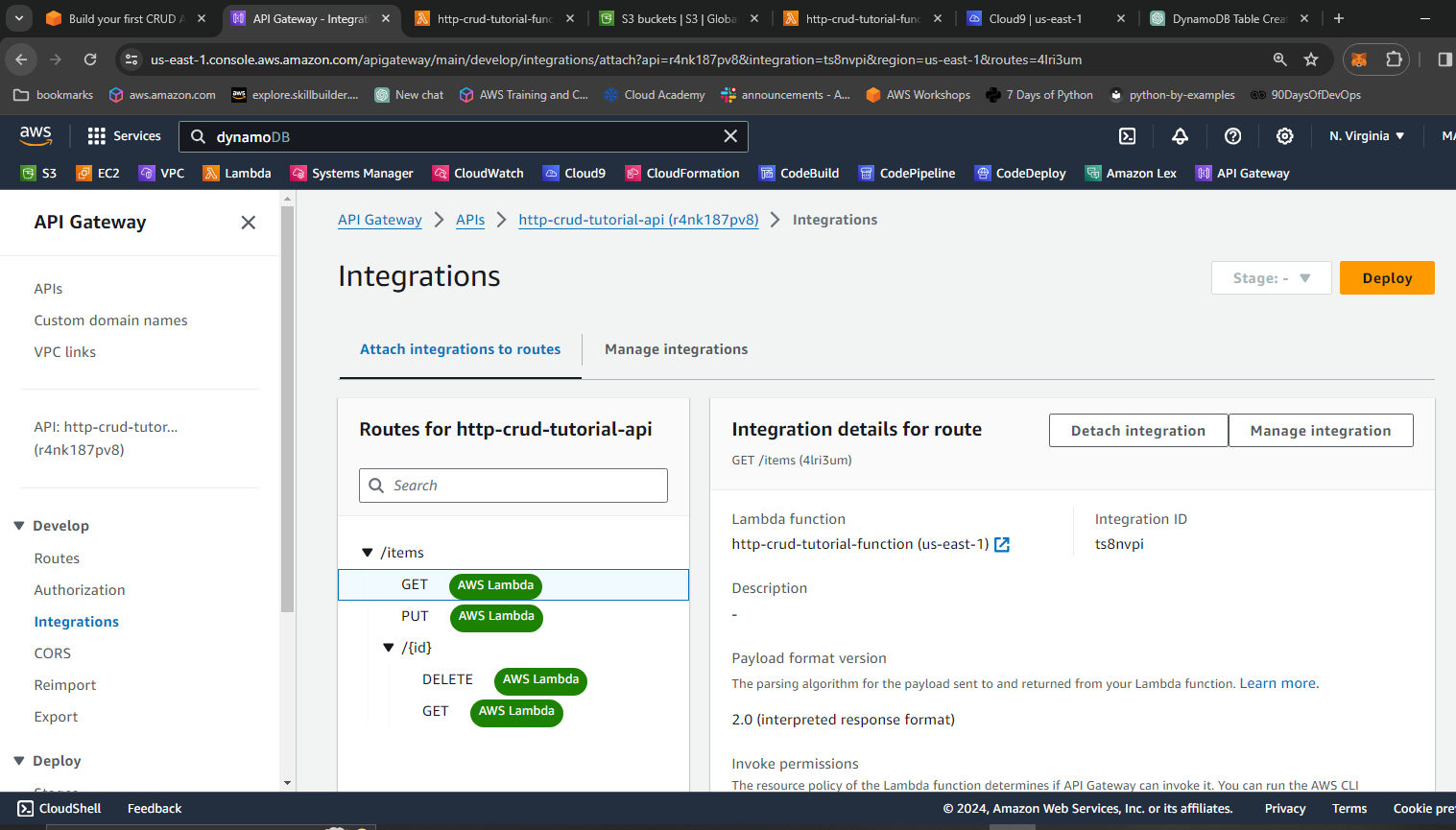1456x830 pixels.
Task: Open the AWS home logo
Action: 36,136
